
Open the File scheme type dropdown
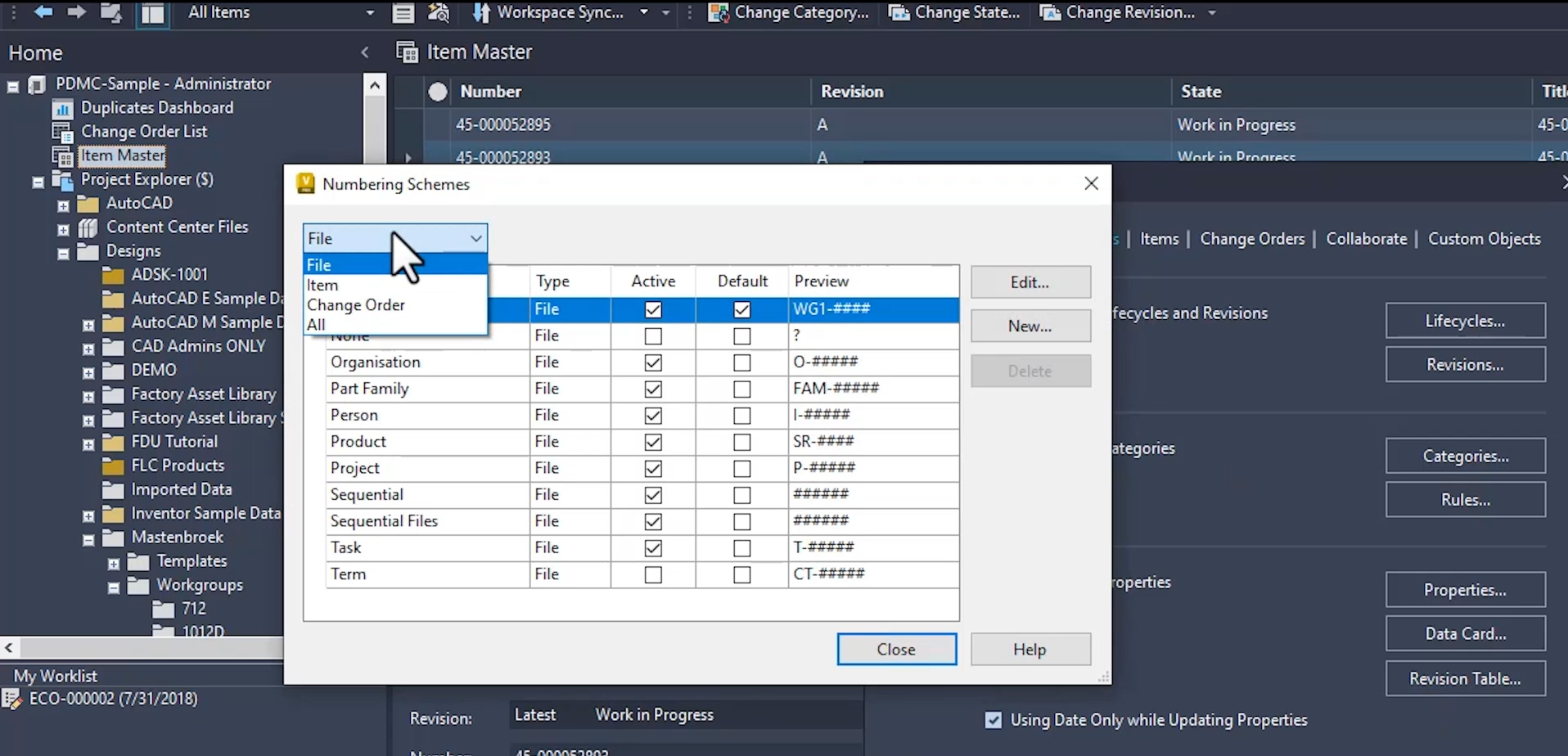click(395, 238)
